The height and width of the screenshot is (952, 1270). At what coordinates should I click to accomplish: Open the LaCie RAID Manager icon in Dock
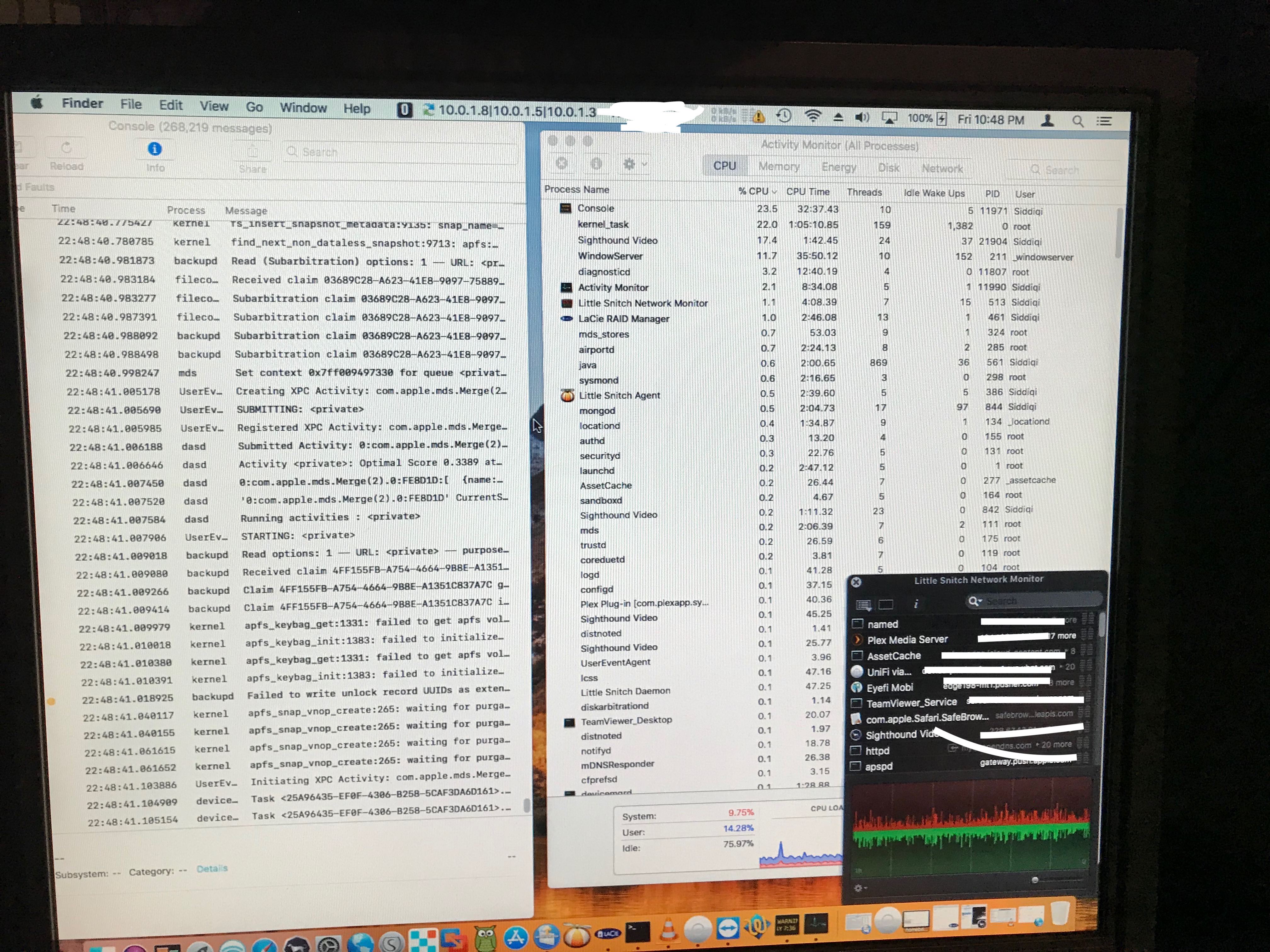608,934
